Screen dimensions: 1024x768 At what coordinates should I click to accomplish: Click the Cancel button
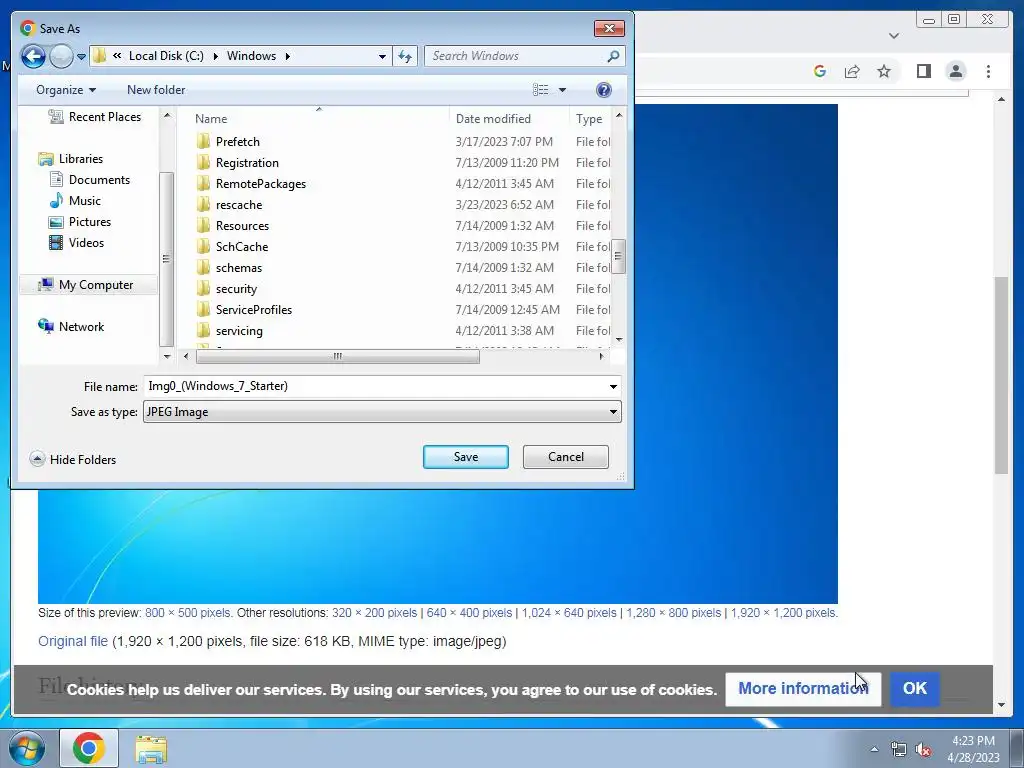click(566, 457)
